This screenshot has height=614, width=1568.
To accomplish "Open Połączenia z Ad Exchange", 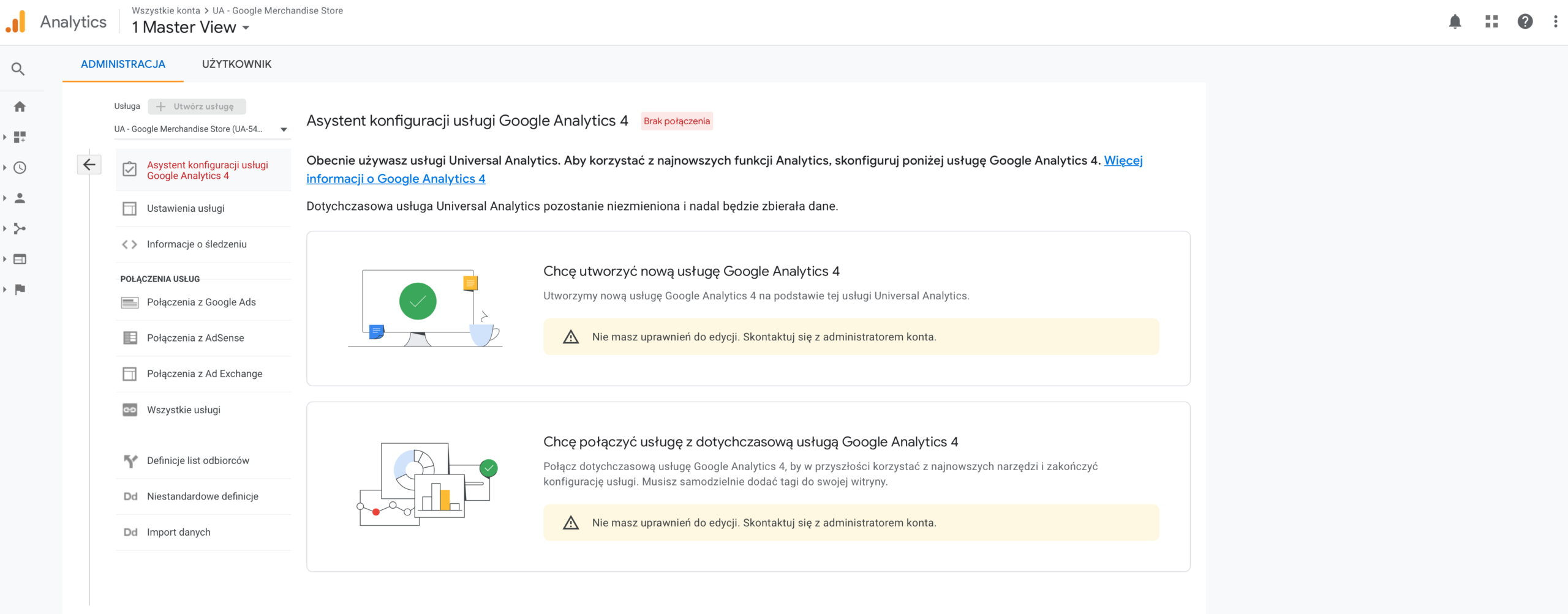I will coord(203,374).
